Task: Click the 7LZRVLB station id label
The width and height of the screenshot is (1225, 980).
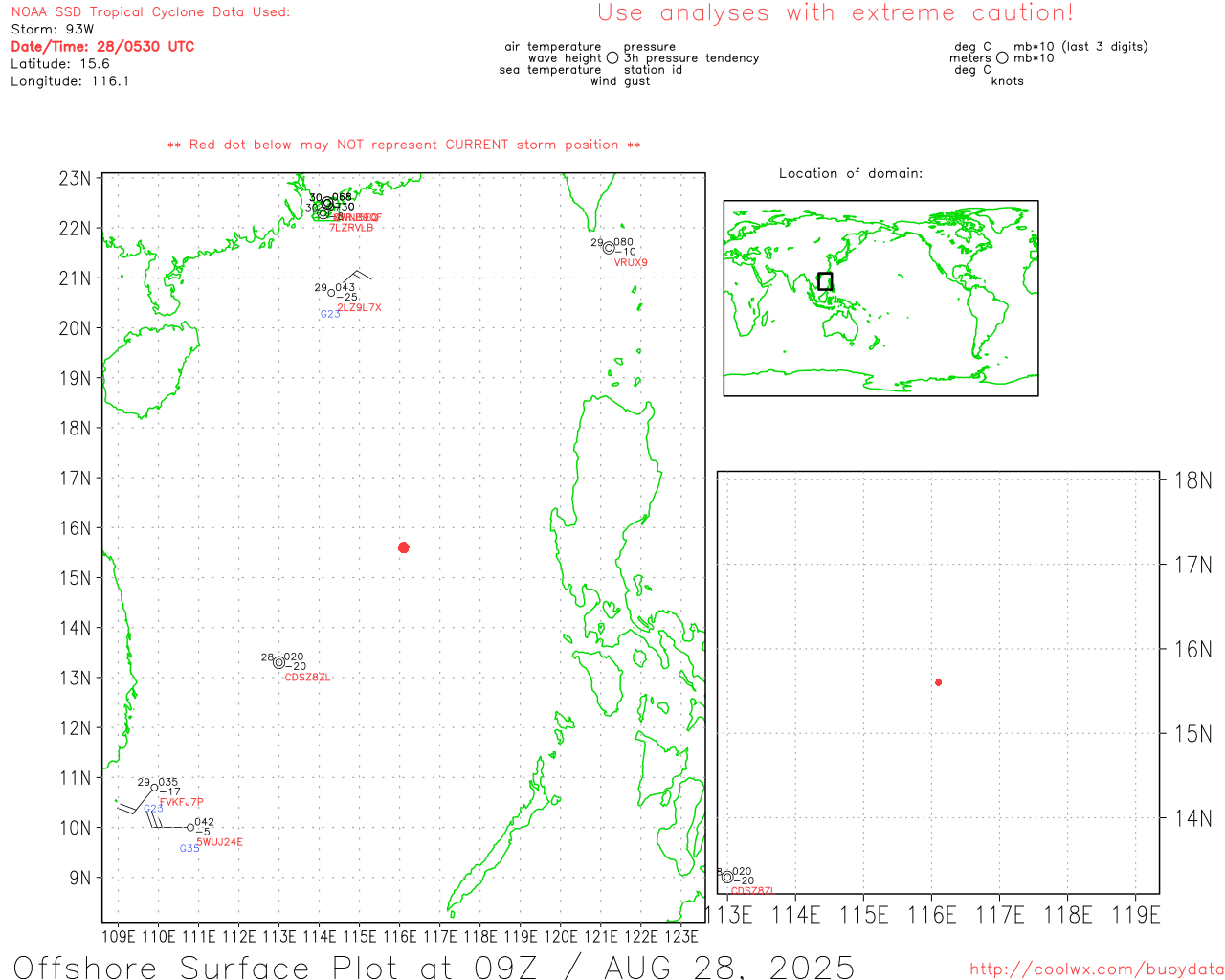Action: coord(351,228)
